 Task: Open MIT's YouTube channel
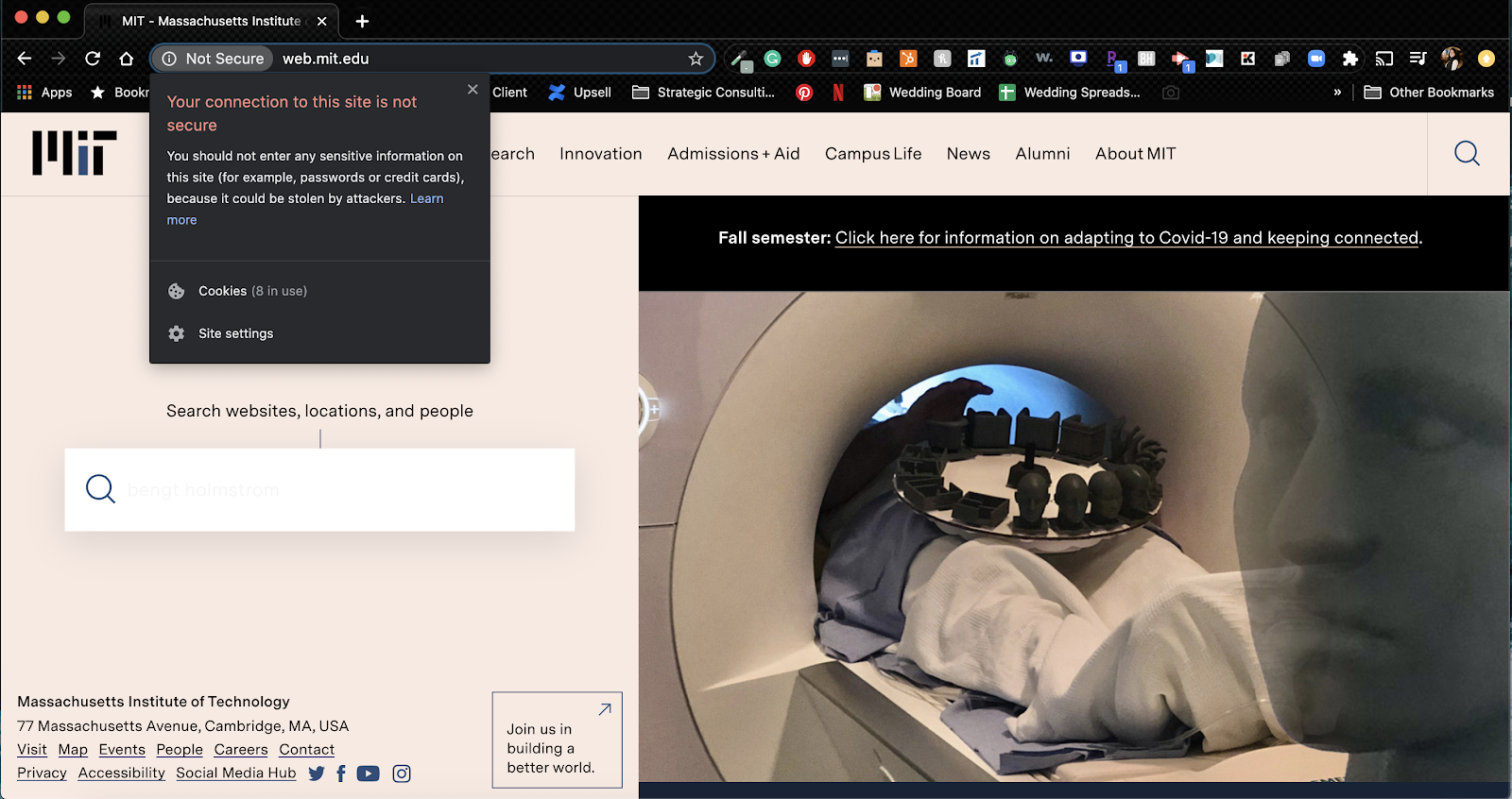click(x=369, y=773)
